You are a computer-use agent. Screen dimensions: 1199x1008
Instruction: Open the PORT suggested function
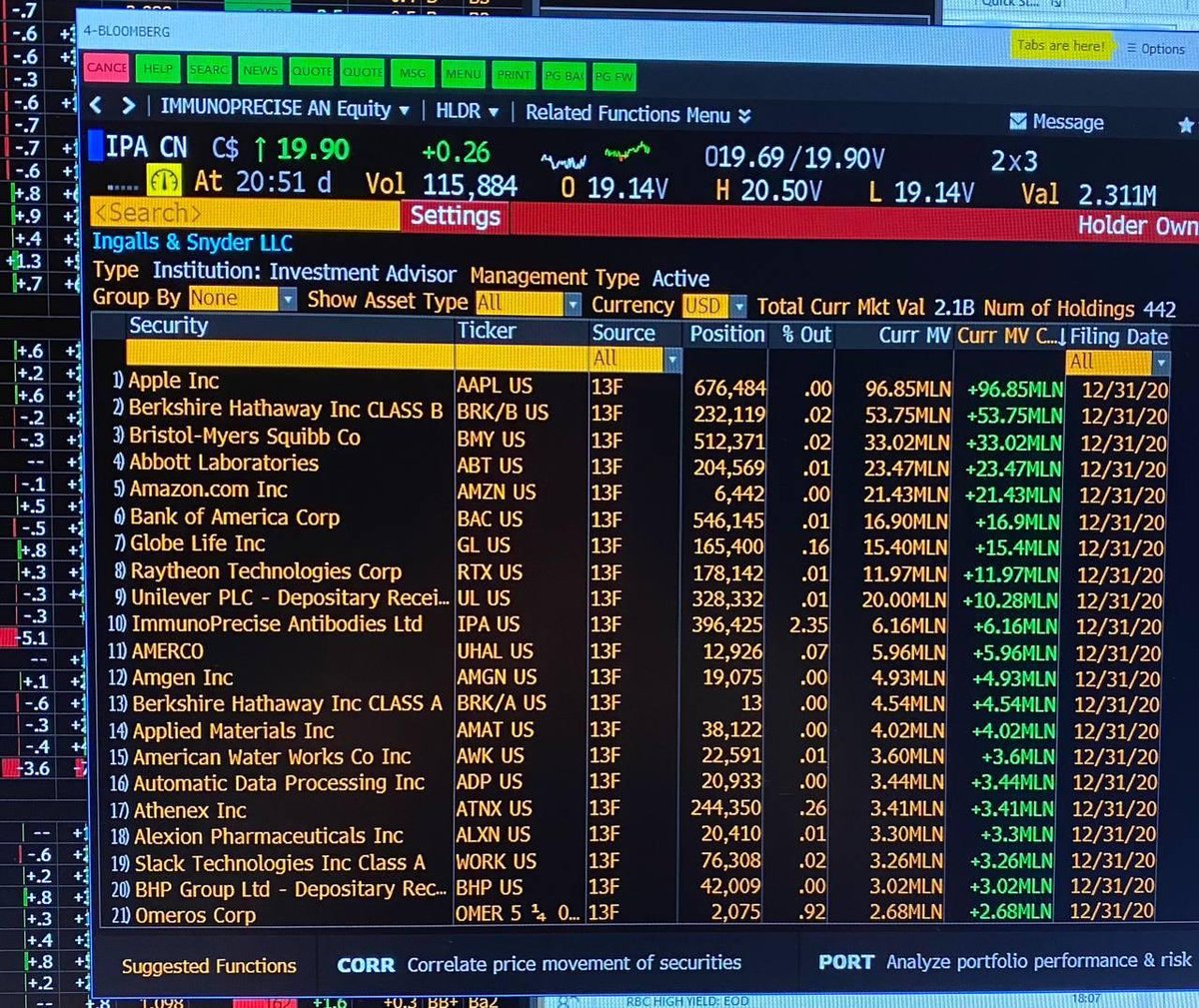1004,961
